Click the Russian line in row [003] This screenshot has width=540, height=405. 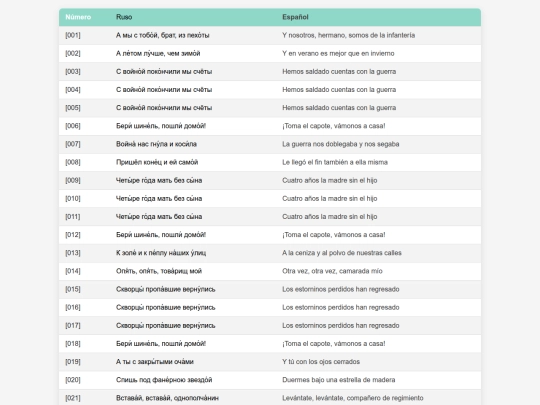(x=164, y=72)
